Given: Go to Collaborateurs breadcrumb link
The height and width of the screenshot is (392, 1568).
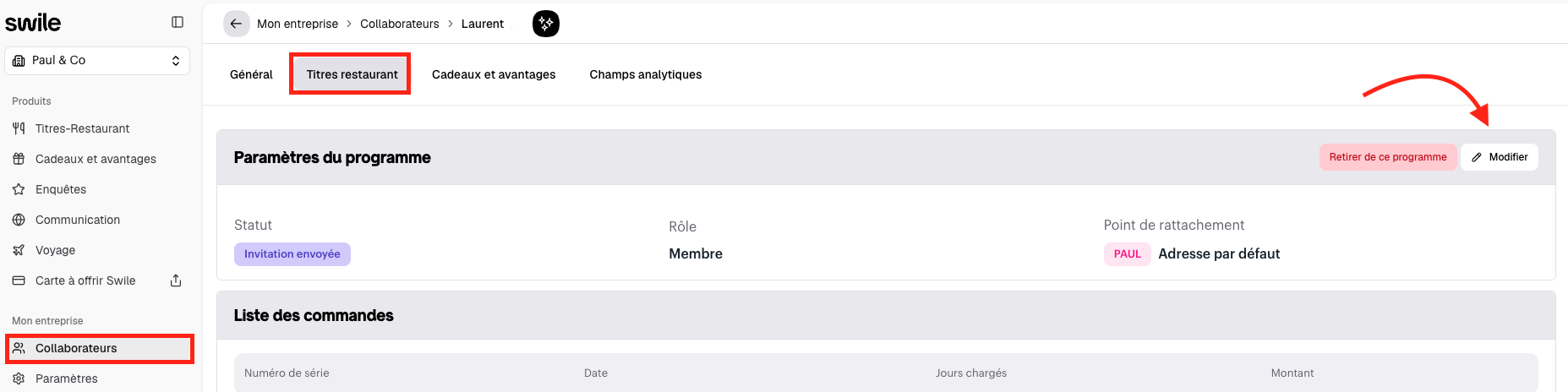Looking at the screenshot, I should (400, 24).
